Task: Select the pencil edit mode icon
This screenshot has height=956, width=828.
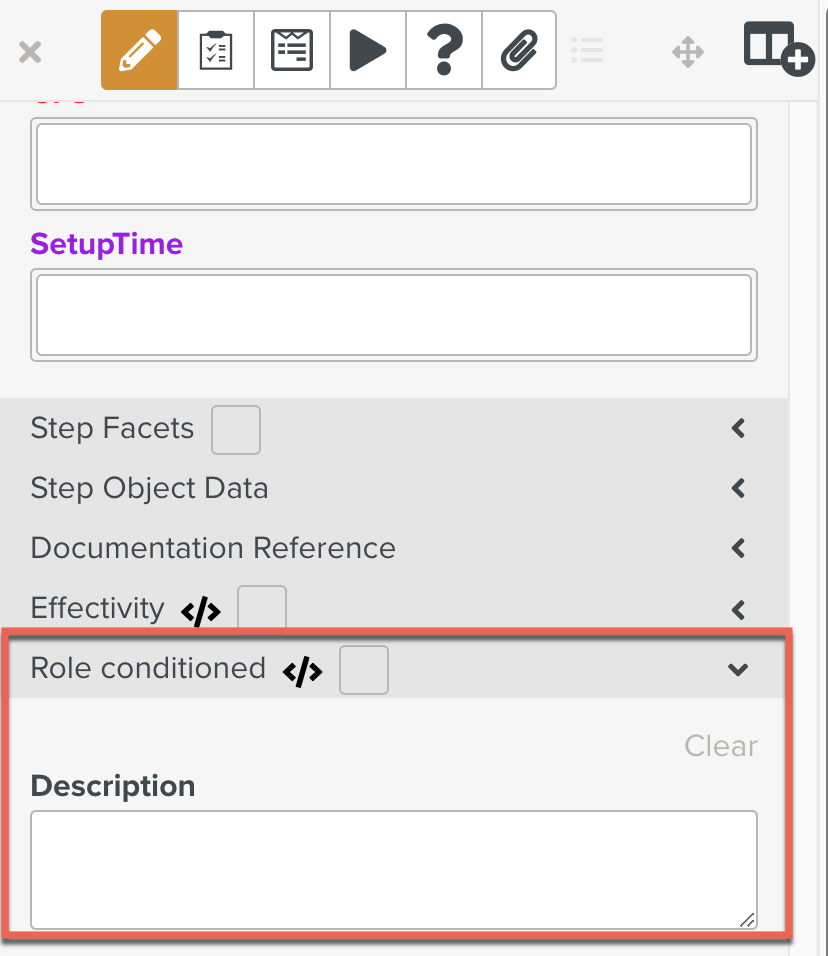Action: coord(140,51)
